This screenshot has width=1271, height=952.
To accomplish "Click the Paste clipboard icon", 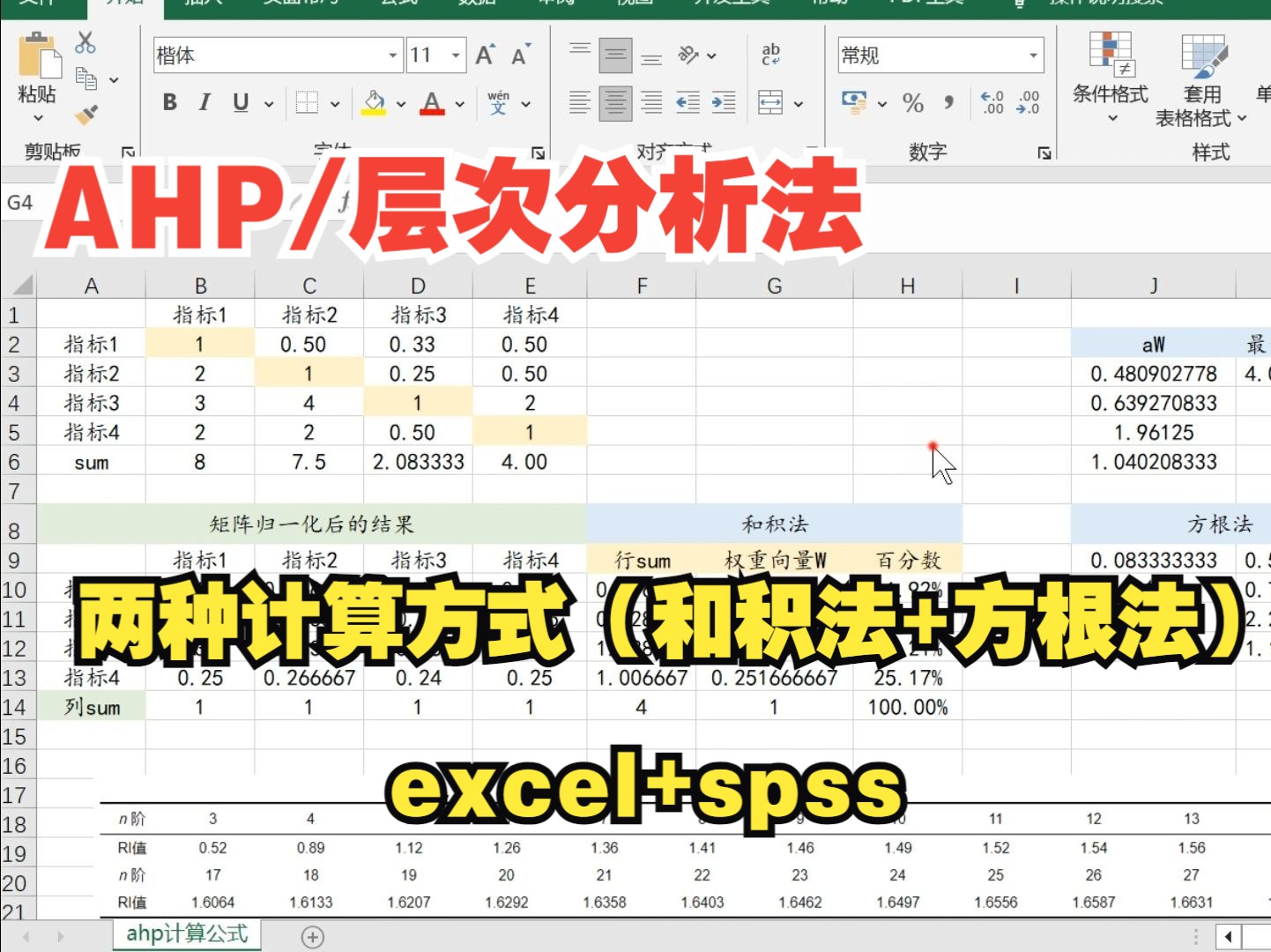I will click(39, 55).
